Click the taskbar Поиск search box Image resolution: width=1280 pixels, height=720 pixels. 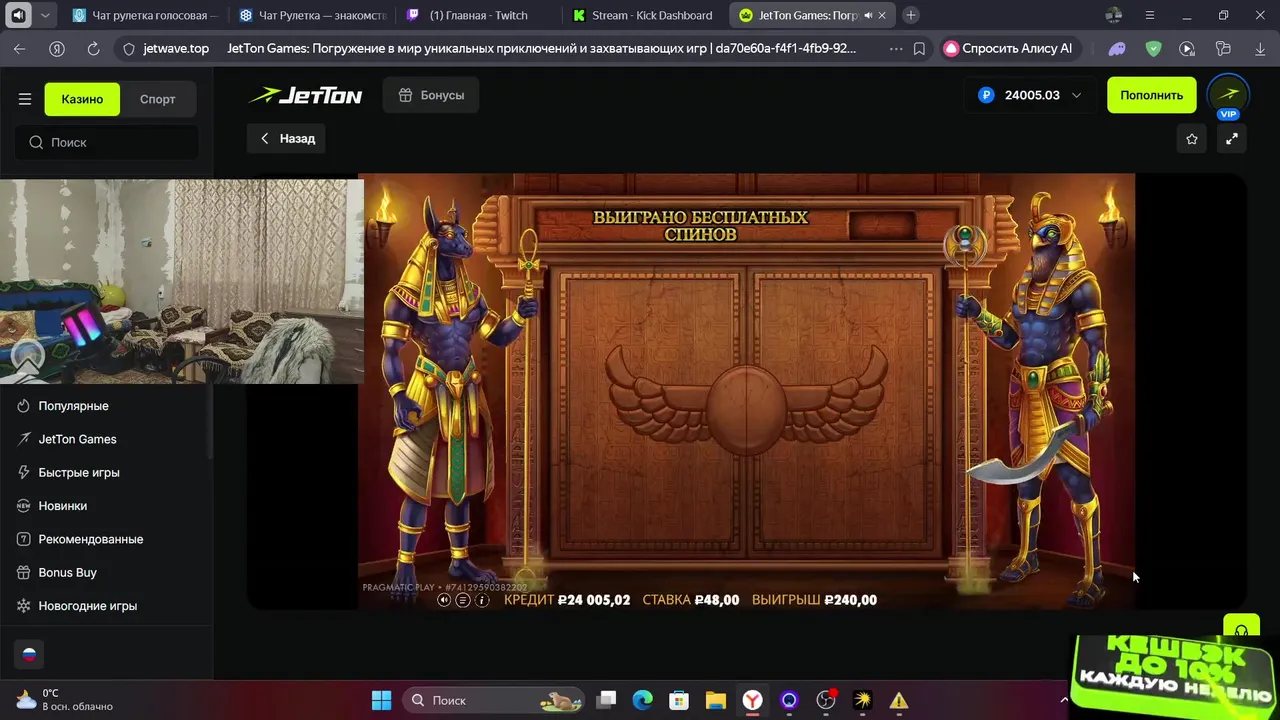[495, 700]
